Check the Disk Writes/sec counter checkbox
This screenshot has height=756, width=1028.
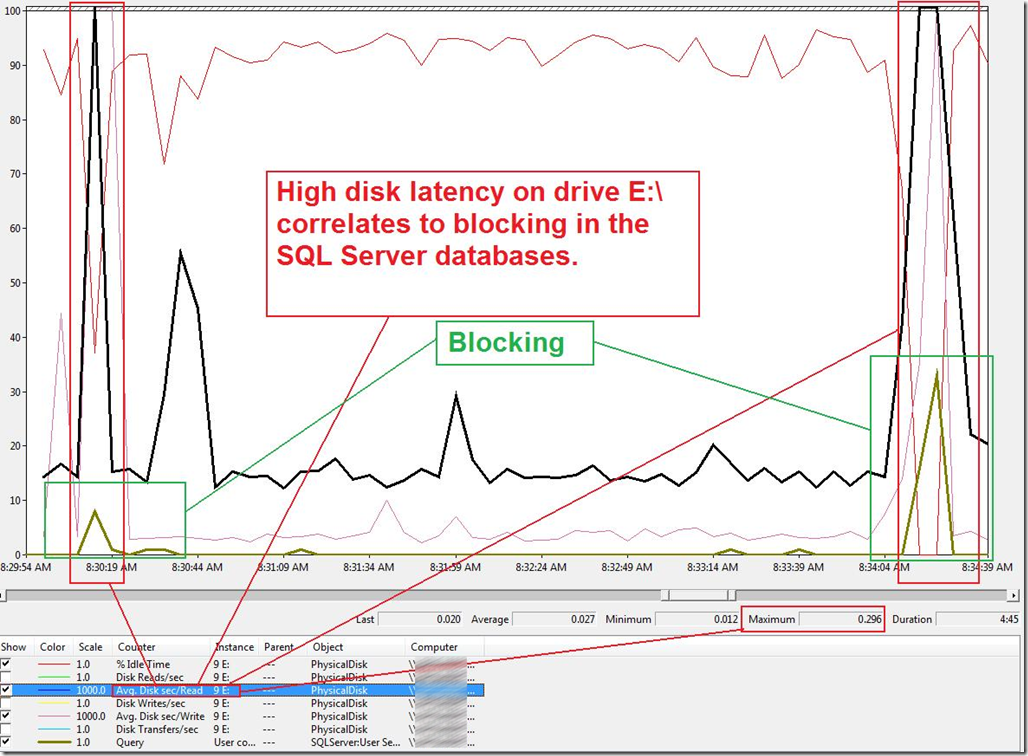(x=6, y=704)
